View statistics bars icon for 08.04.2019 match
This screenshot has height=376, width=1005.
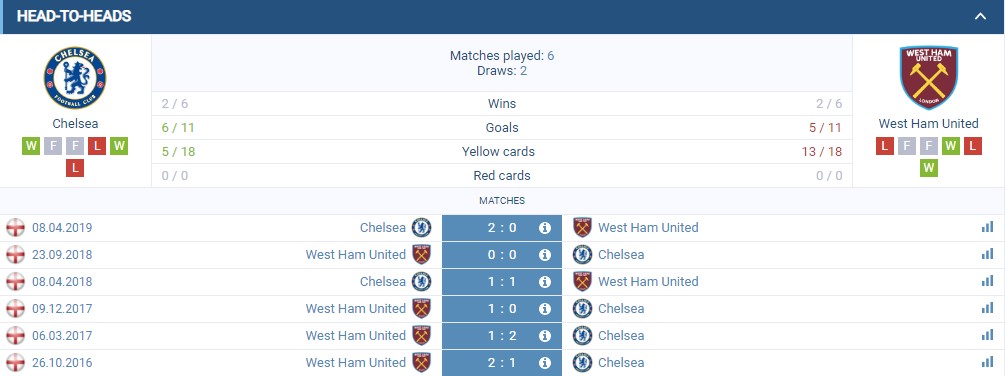coord(987,227)
